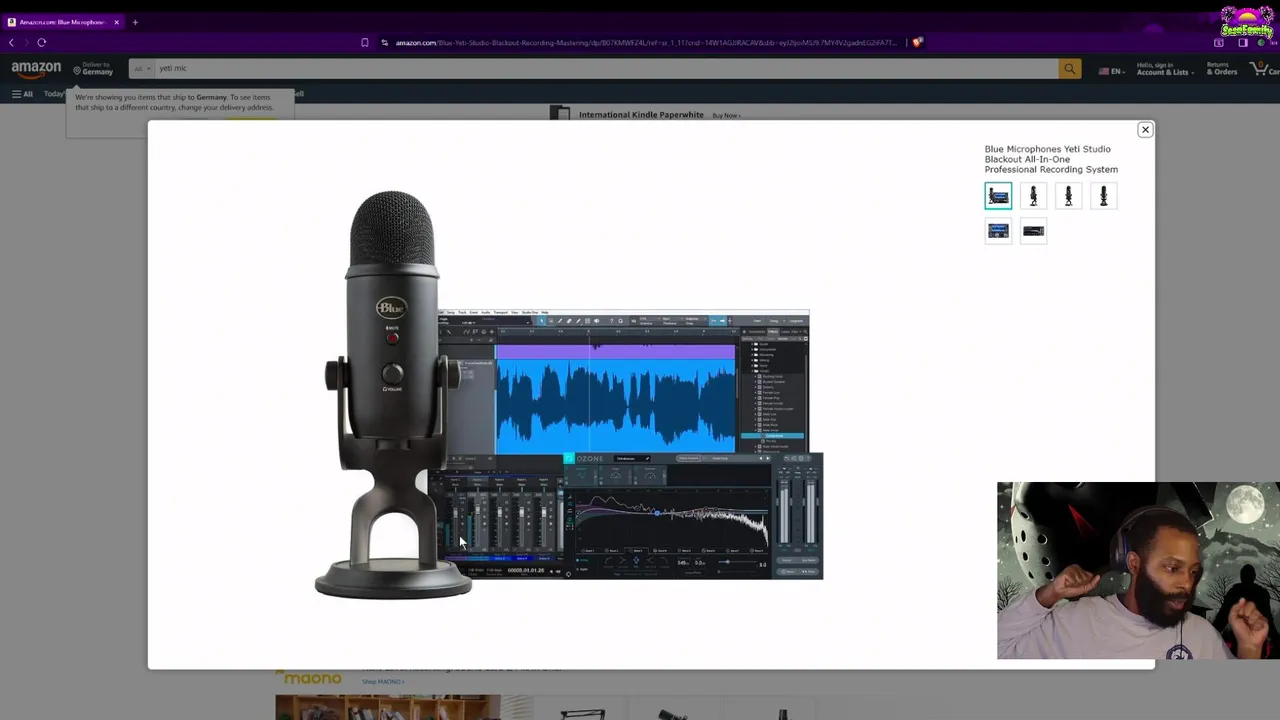
Task: Click 'Buy Now' next to Kindle Paperwhite
Action: pos(726,115)
